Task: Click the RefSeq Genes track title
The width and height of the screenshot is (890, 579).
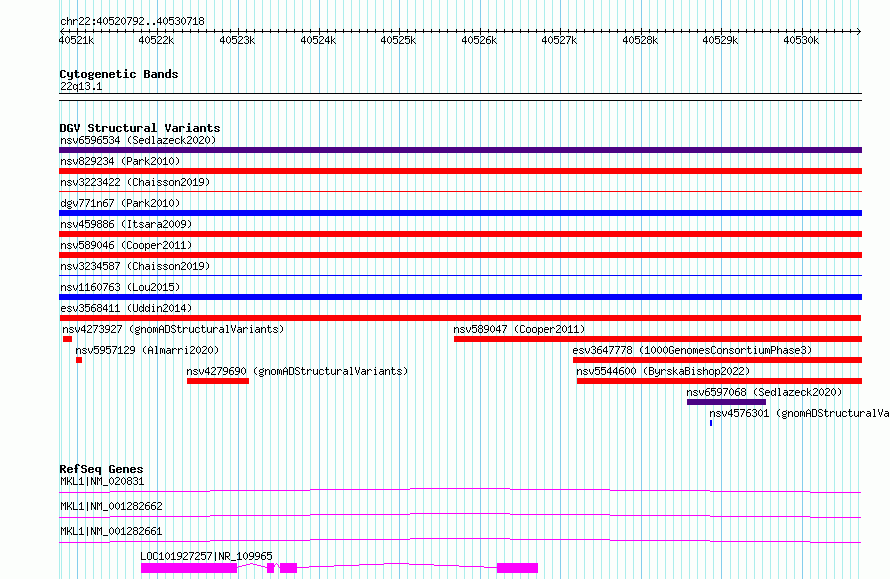Action: 101,469
